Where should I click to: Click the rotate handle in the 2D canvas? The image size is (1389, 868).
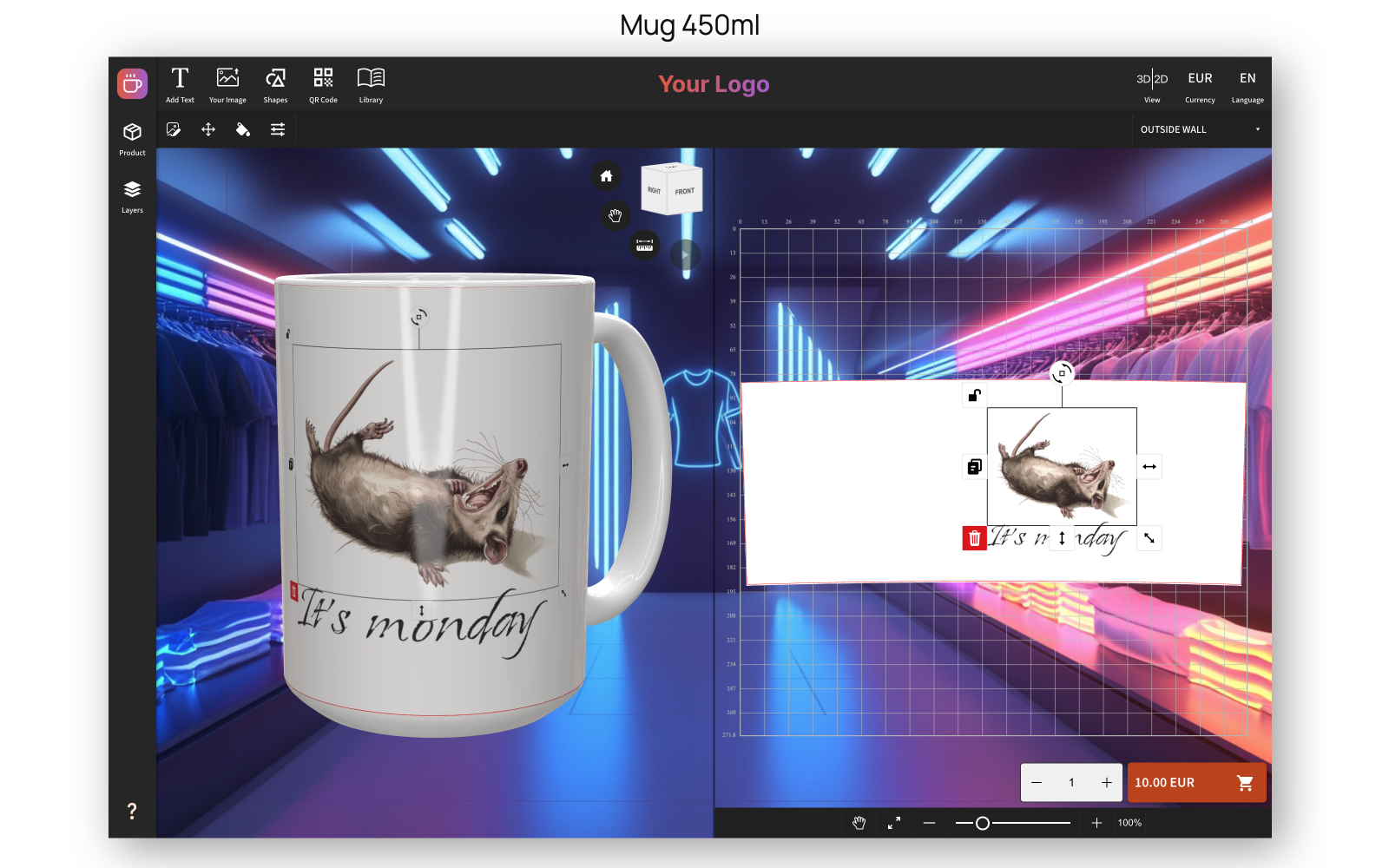click(x=1062, y=373)
